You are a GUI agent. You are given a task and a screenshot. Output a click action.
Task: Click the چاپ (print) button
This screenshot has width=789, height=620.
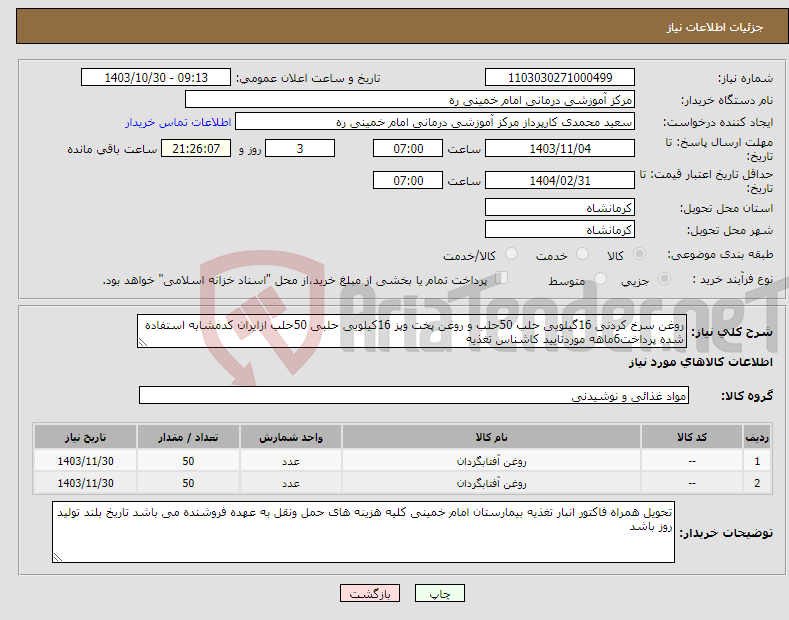coord(439,593)
